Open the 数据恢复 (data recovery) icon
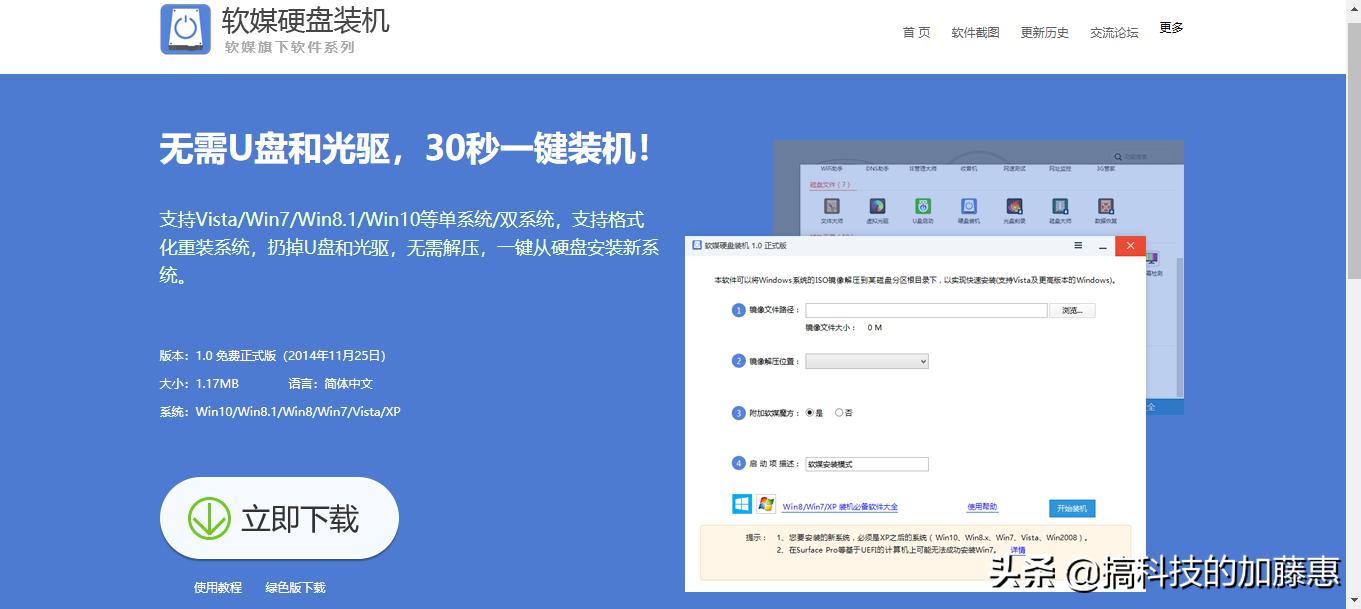 pos(1105,207)
